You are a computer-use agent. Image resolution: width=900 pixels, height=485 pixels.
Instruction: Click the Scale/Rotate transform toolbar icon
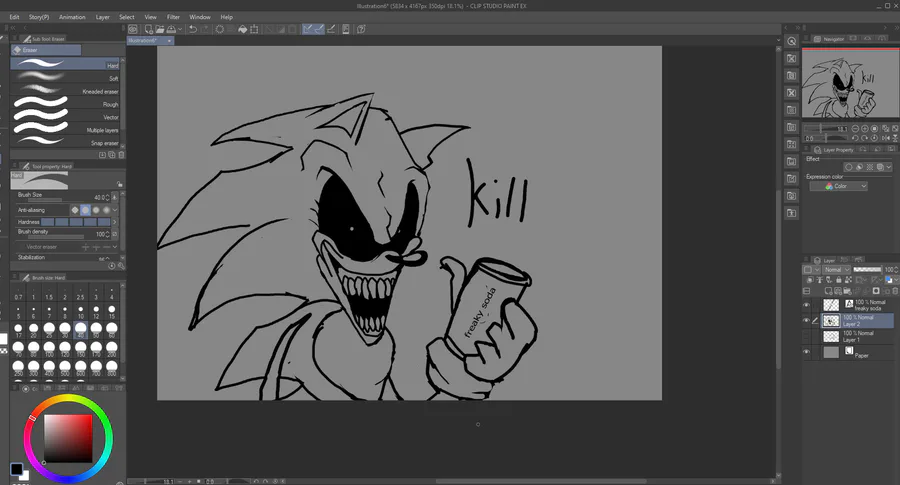pos(254,29)
